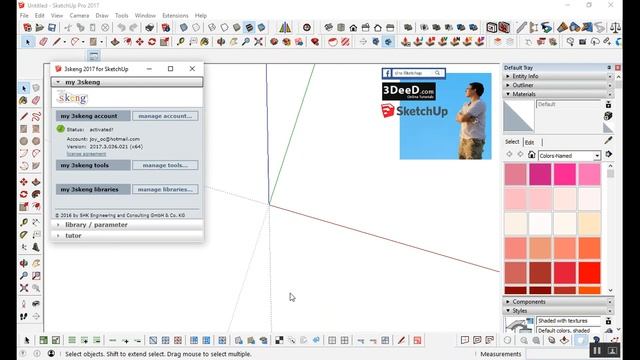Screen dimensions: 640x360
Task: Open the Camera menu
Action: [x=79, y=16]
